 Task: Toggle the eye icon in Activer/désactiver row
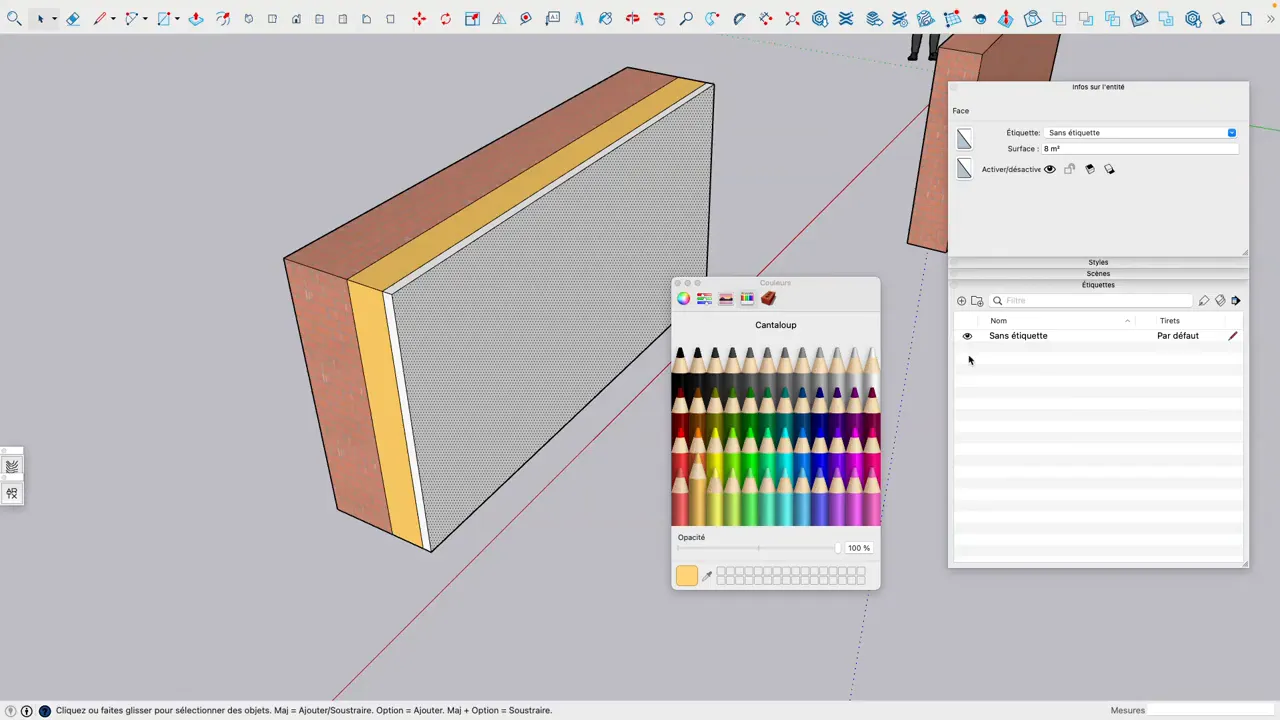pos(1049,169)
